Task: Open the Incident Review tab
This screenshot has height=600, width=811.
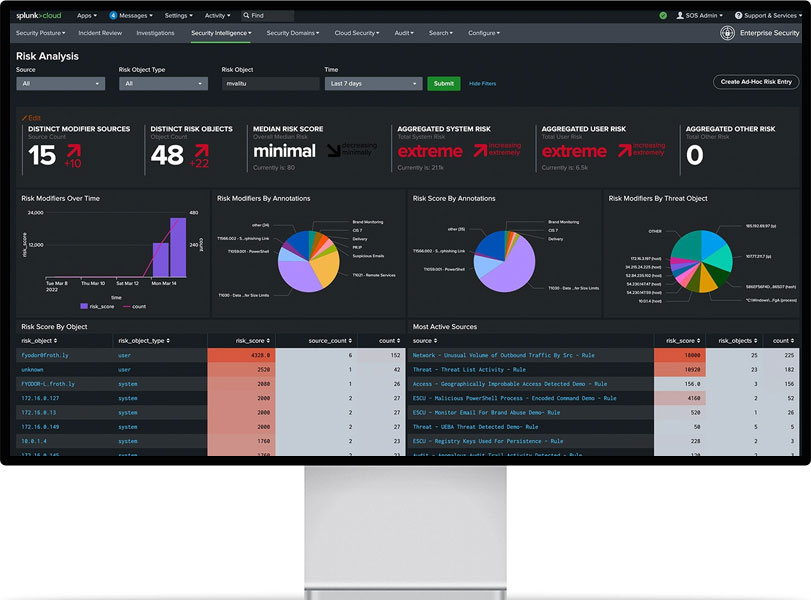Action: pyautogui.click(x=100, y=33)
